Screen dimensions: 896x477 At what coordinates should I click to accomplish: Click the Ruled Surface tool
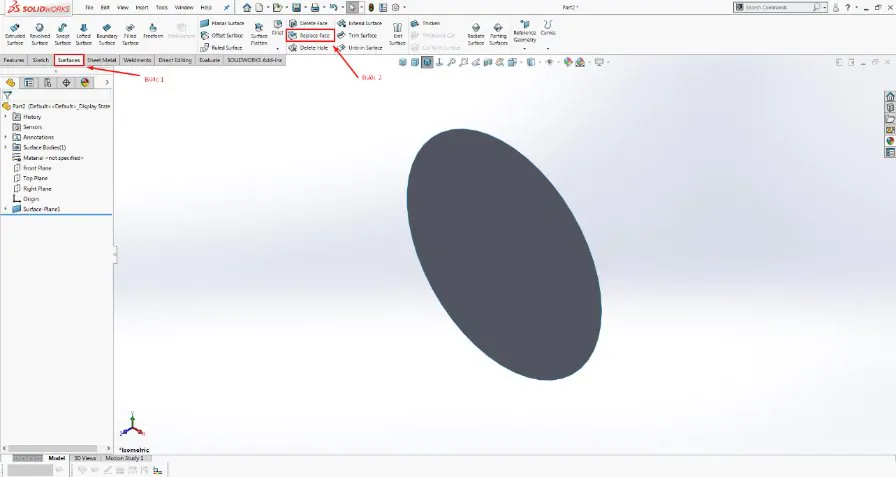[221, 48]
